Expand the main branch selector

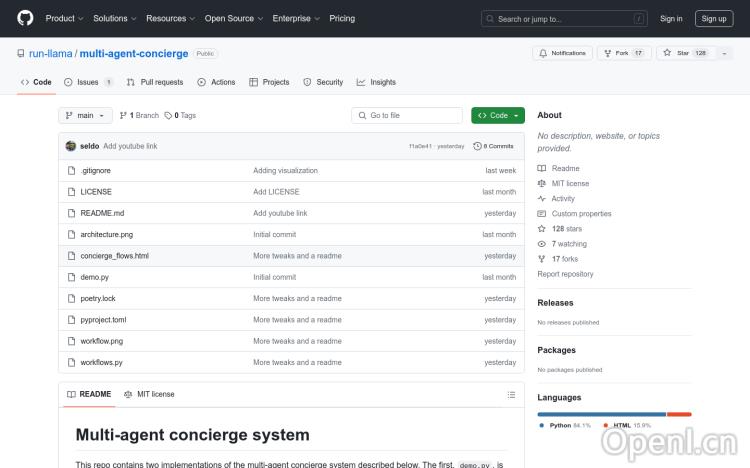tap(84, 115)
